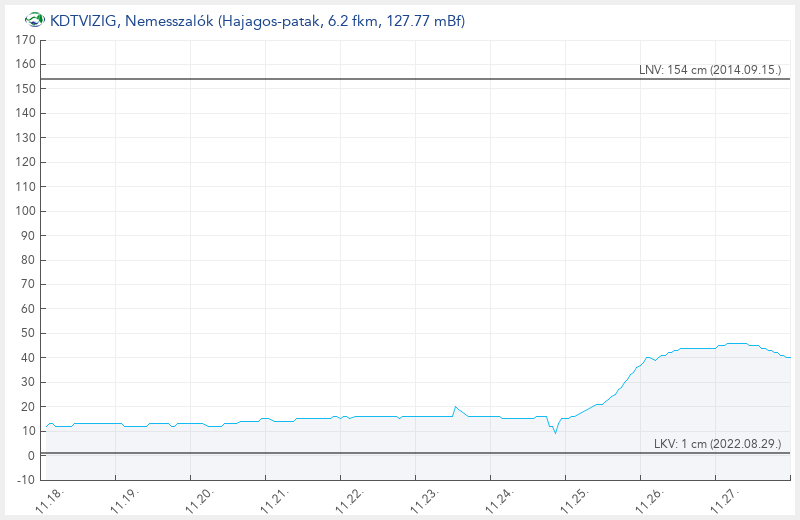Click the lowest dip in the blue line before 11.25.
This screenshot has width=800, height=520.
(x=555, y=432)
